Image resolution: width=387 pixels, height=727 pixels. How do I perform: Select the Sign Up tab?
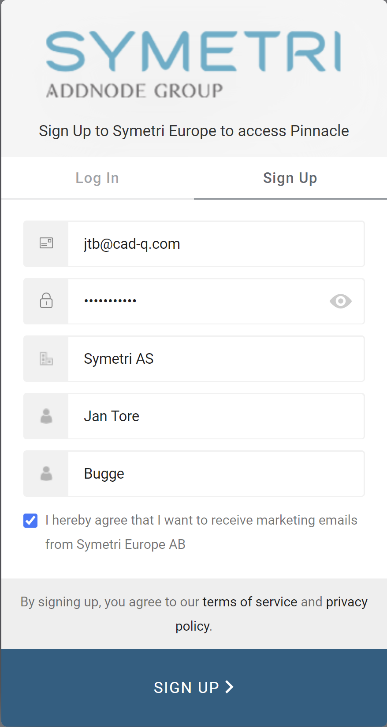pyautogui.click(x=290, y=178)
